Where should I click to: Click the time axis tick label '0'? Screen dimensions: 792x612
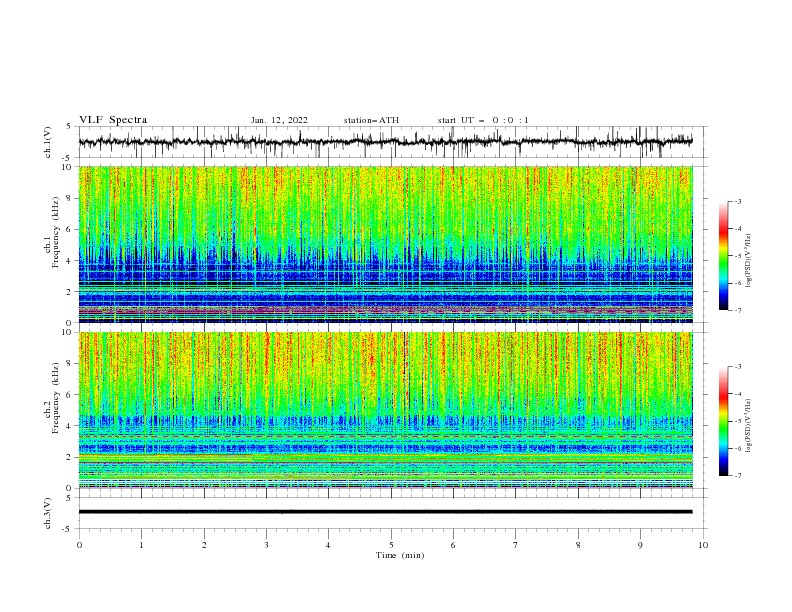(79, 545)
